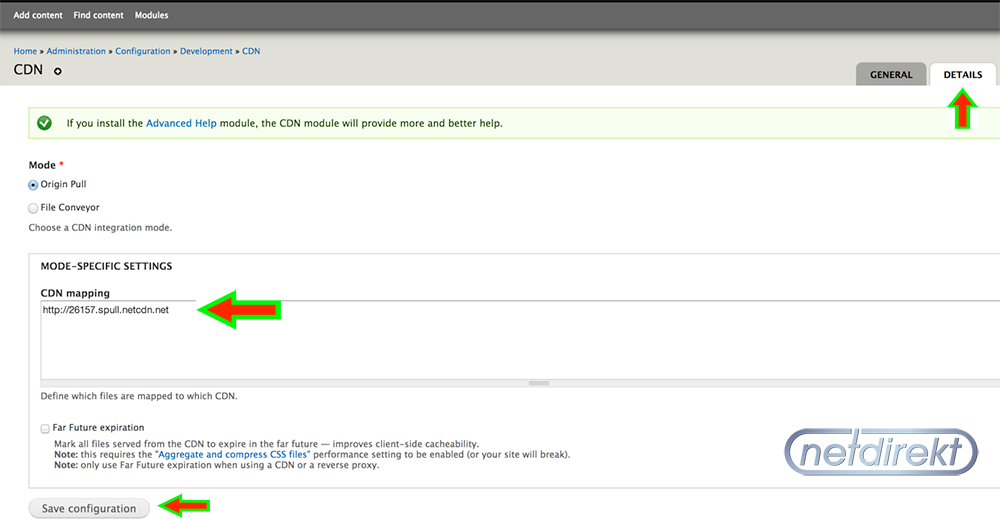Viewport: 1000px width, 520px height.
Task: Navigate to the Administration breadcrumb
Action: pyautogui.click(x=76, y=51)
